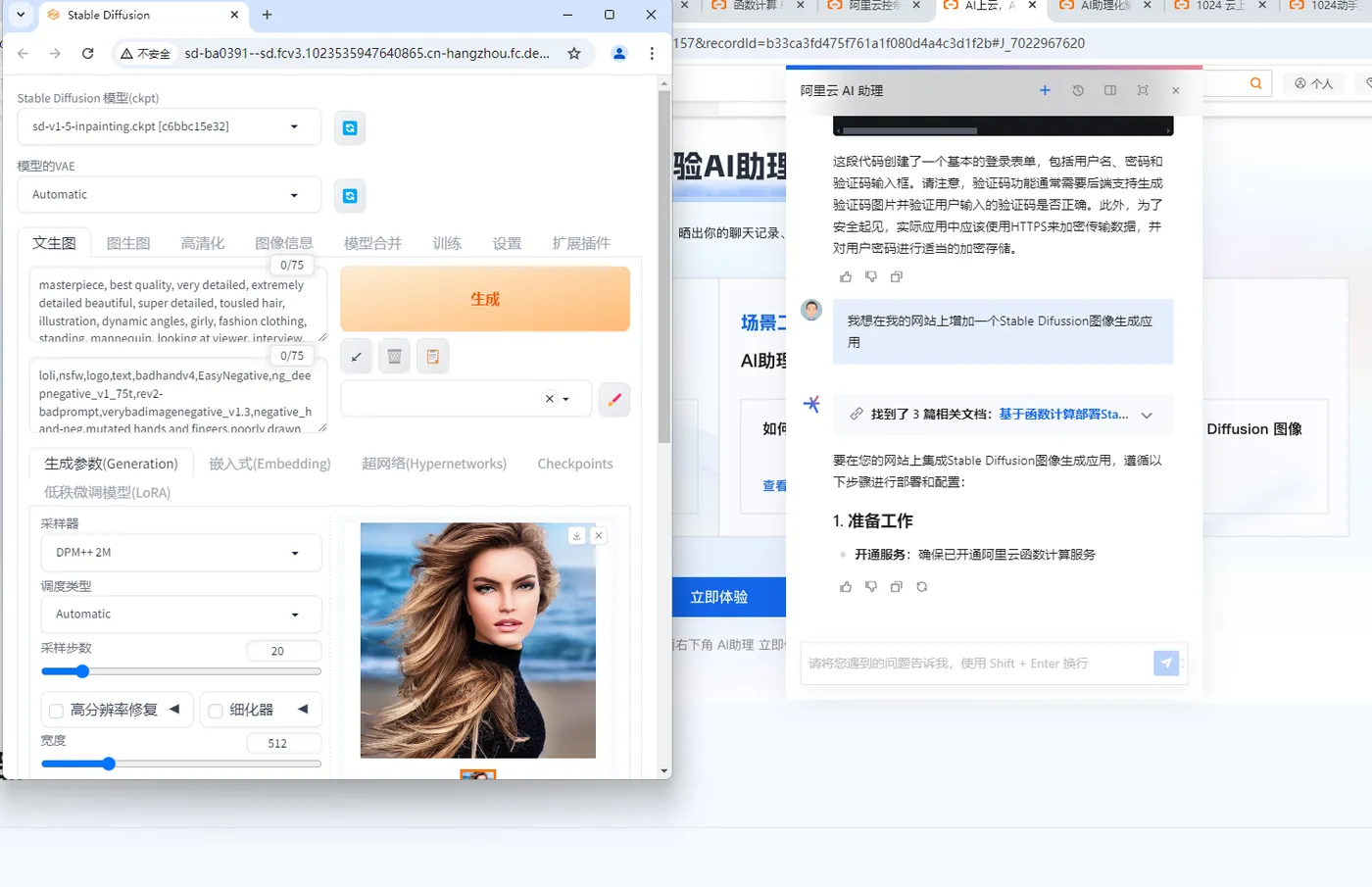Open the 设置 tab
Image resolution: width=1372 pixels, height=887 pixels.
point(507,243)
